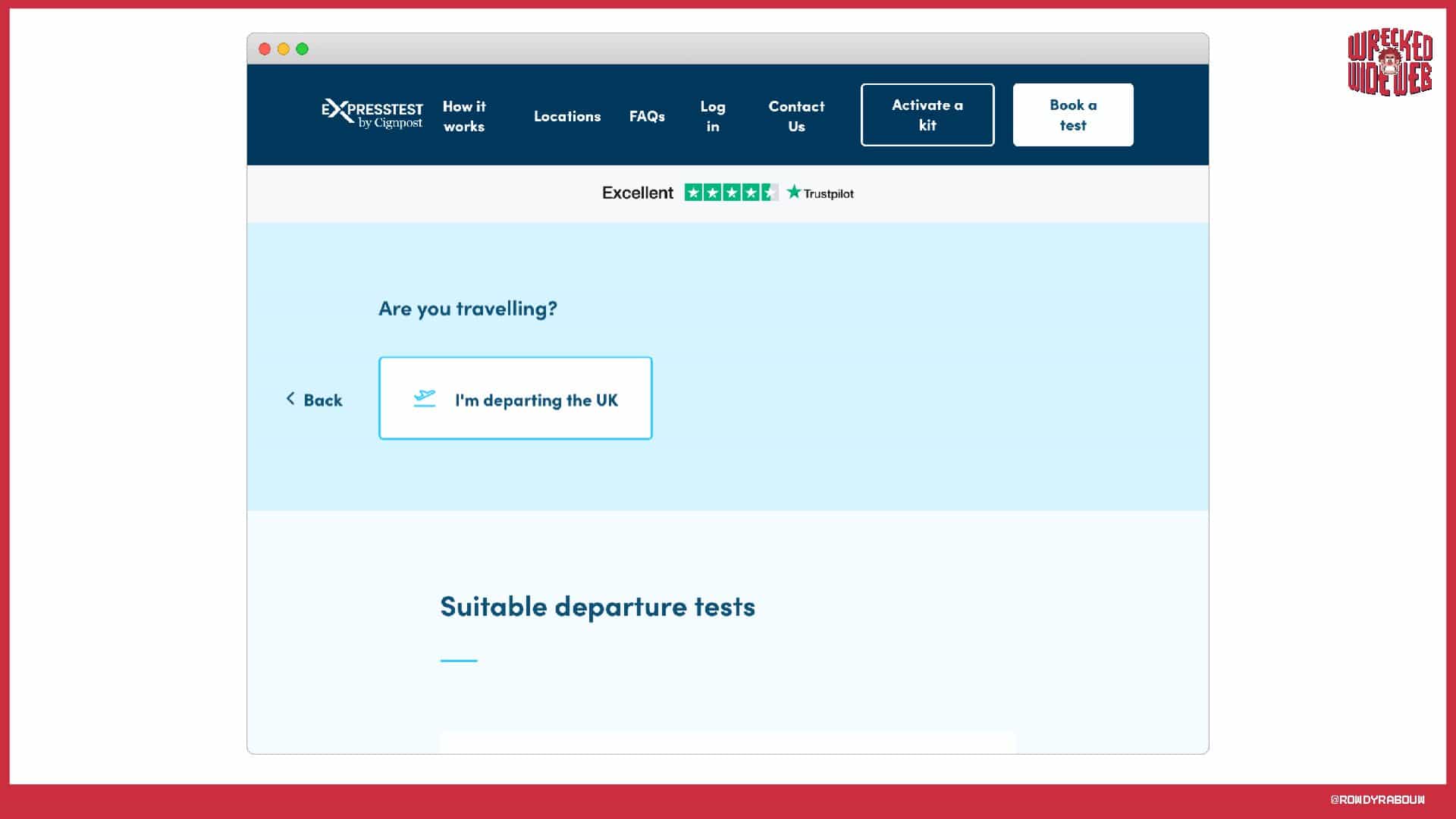Open the How it works page
This screenshot has width=1456, height=819.
point(464,116)
